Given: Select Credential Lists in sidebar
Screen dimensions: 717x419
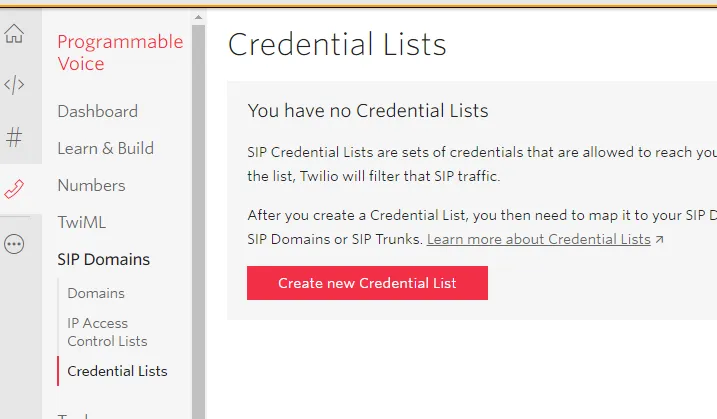Looking at the screenshot, I should click(117, 371).
